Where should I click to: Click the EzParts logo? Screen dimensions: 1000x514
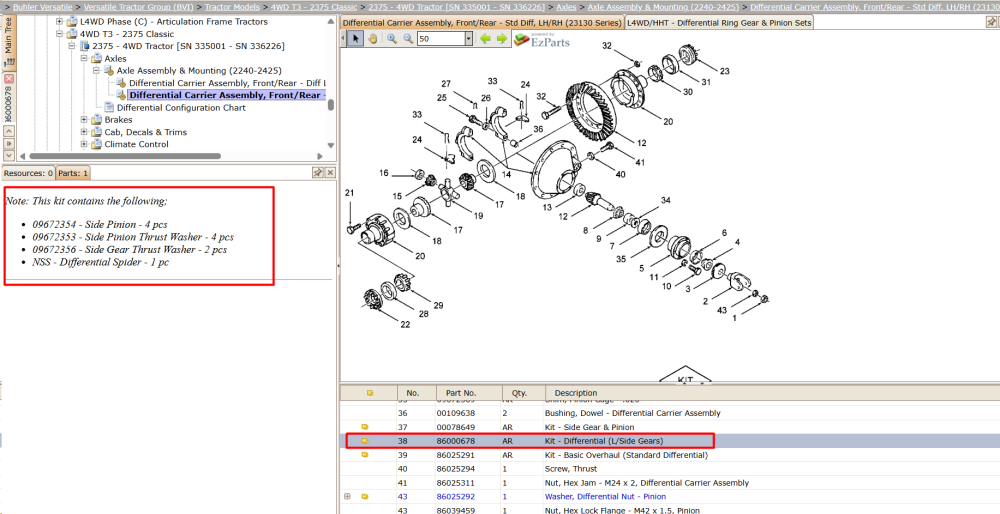point(541,40)
